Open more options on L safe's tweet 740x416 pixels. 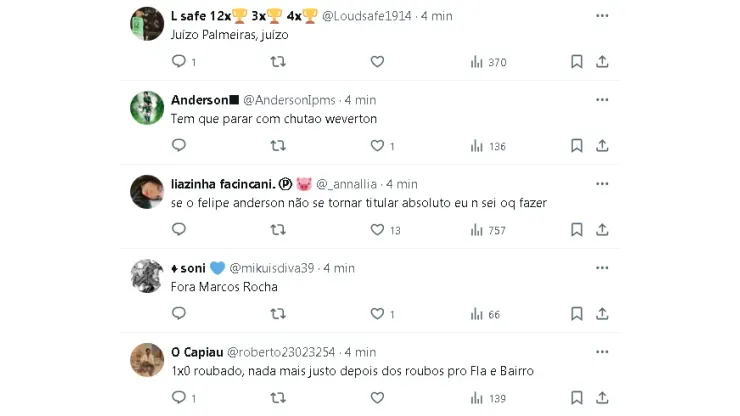point(602,16)
